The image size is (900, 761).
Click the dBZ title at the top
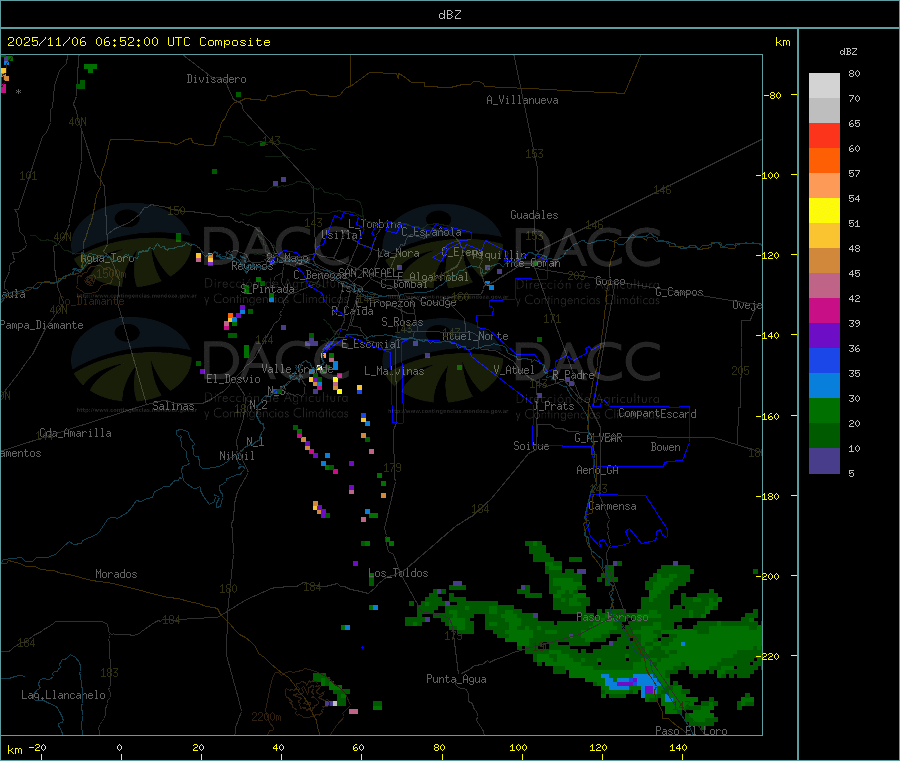[x=449, y=15]
